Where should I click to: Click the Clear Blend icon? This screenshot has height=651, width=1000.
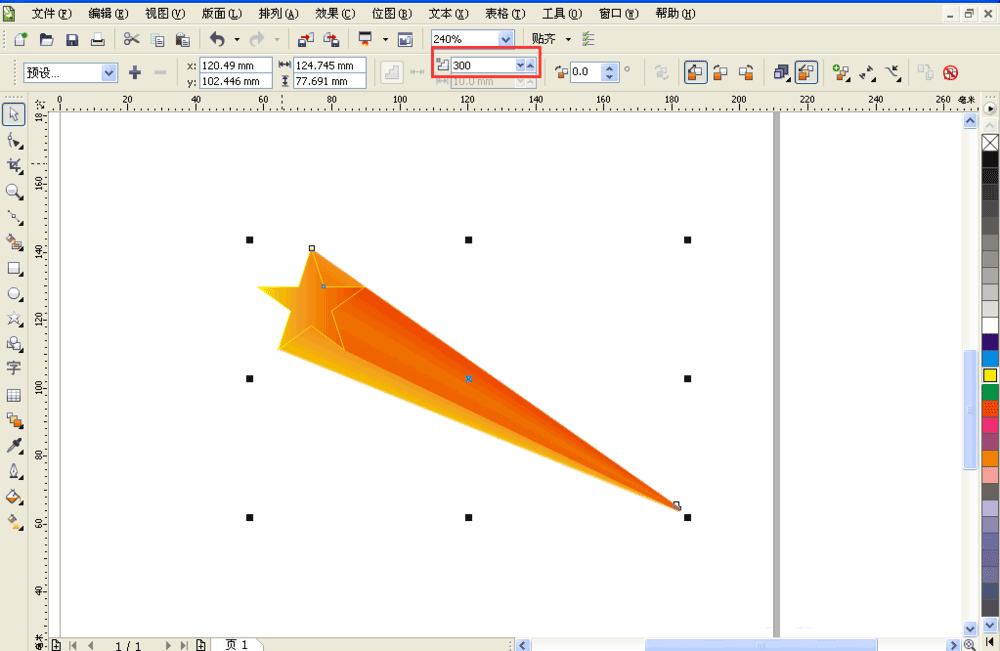(x=950, y=73)
